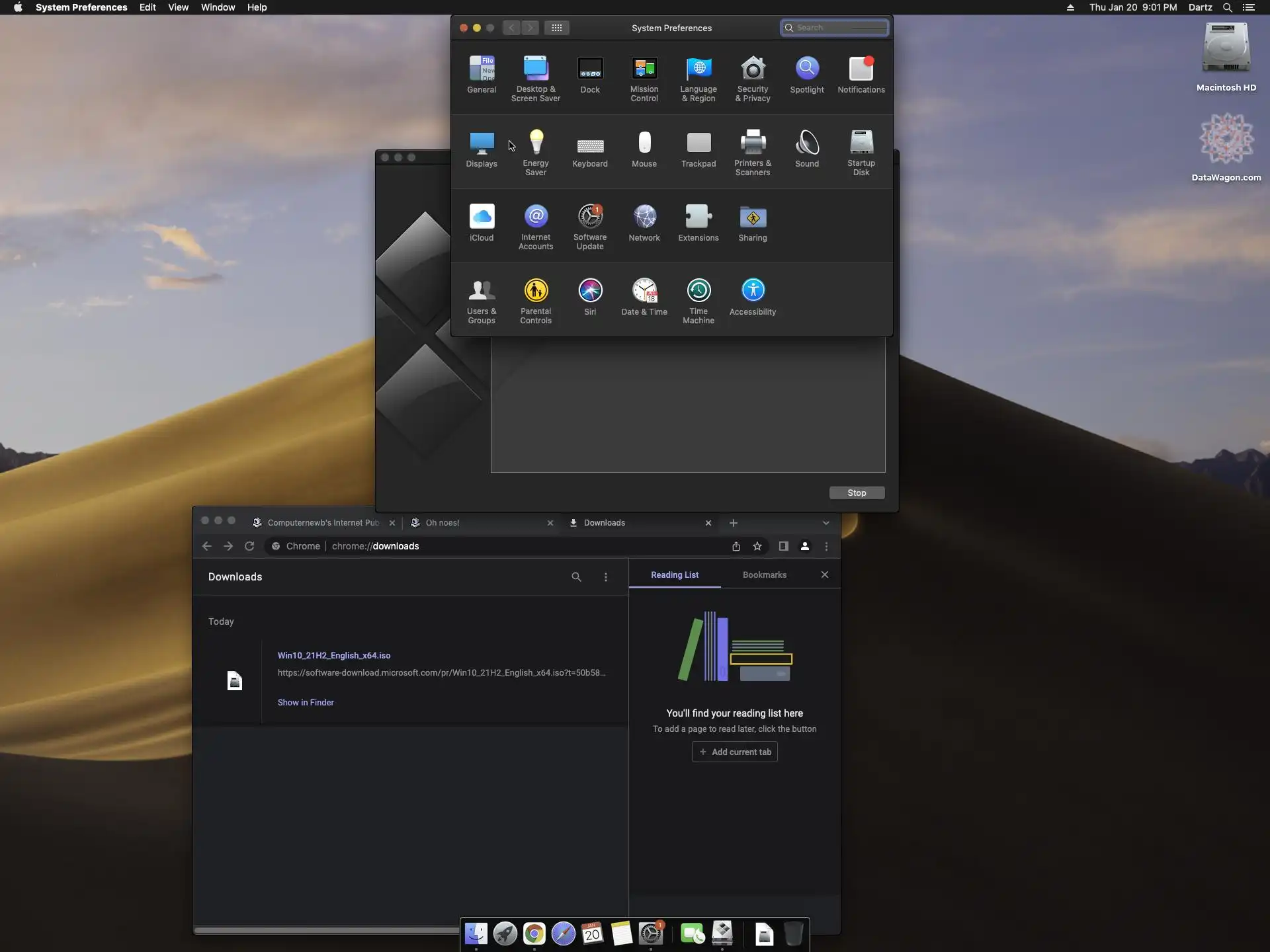Open the Window menu in menu bar

point(218,7)
